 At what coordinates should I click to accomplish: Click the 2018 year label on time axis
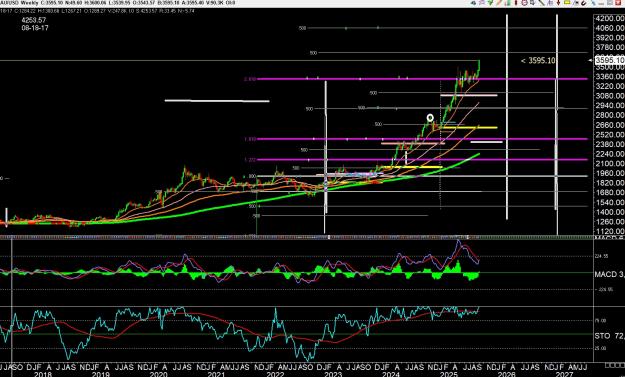pos(42,374)
